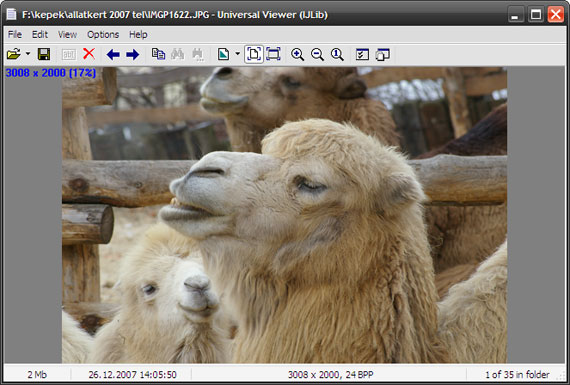This screenshot has height=385, width=570.
Task: Open the options checklist icon
Action: point(362,55)
